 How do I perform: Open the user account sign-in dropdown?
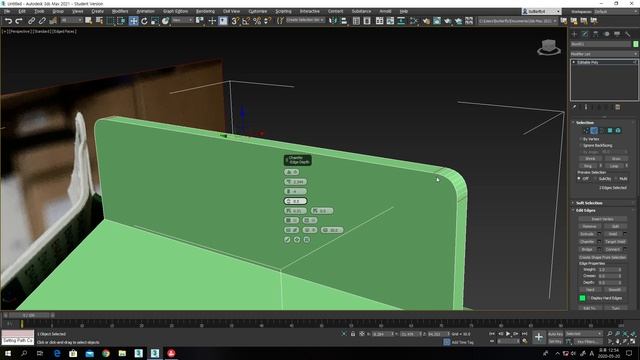tap(541, 11)
